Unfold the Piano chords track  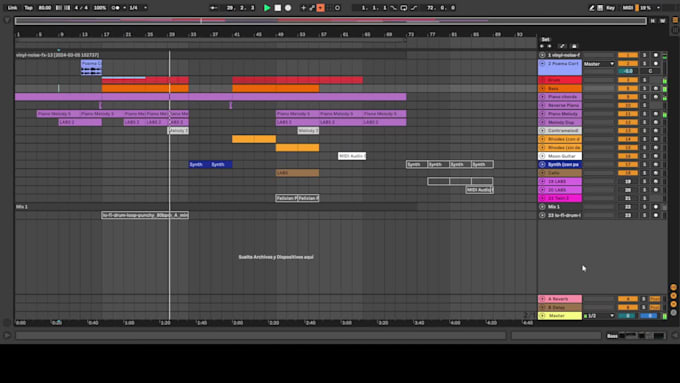click(542, 97)
